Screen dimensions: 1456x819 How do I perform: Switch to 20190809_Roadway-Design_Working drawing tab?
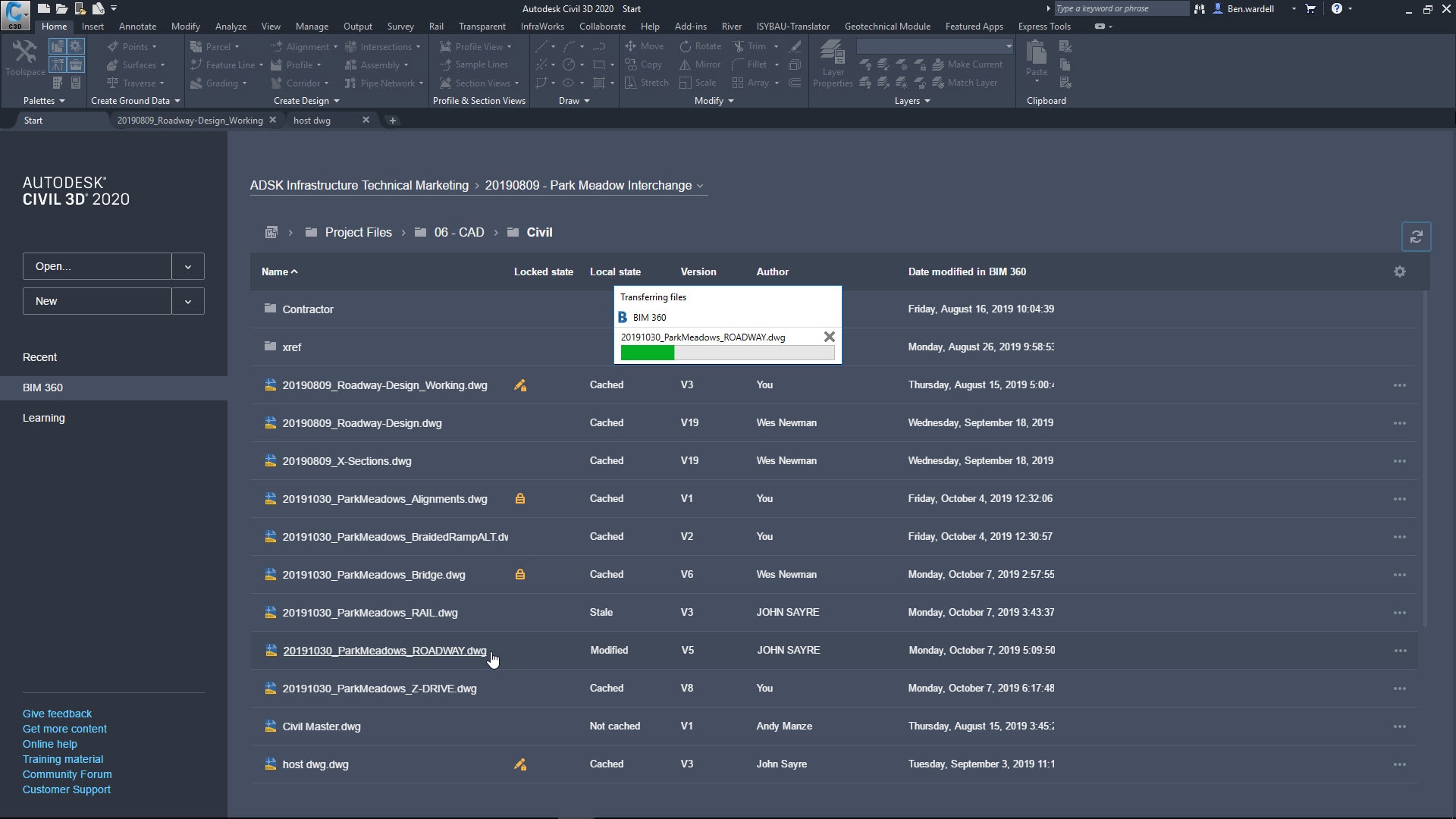(x=190, y=120)
